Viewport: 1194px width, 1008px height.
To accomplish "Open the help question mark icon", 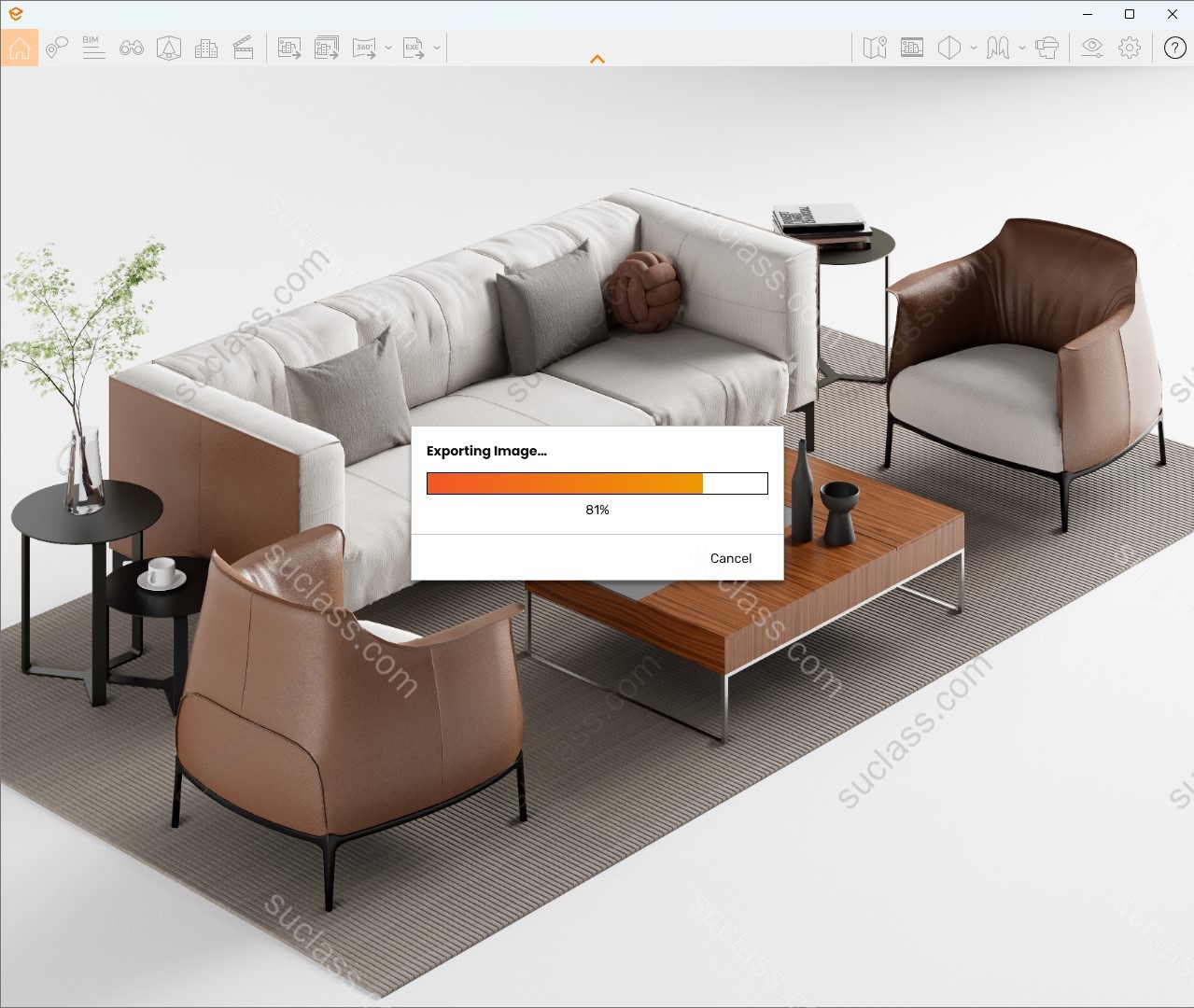I will 1175,48.
